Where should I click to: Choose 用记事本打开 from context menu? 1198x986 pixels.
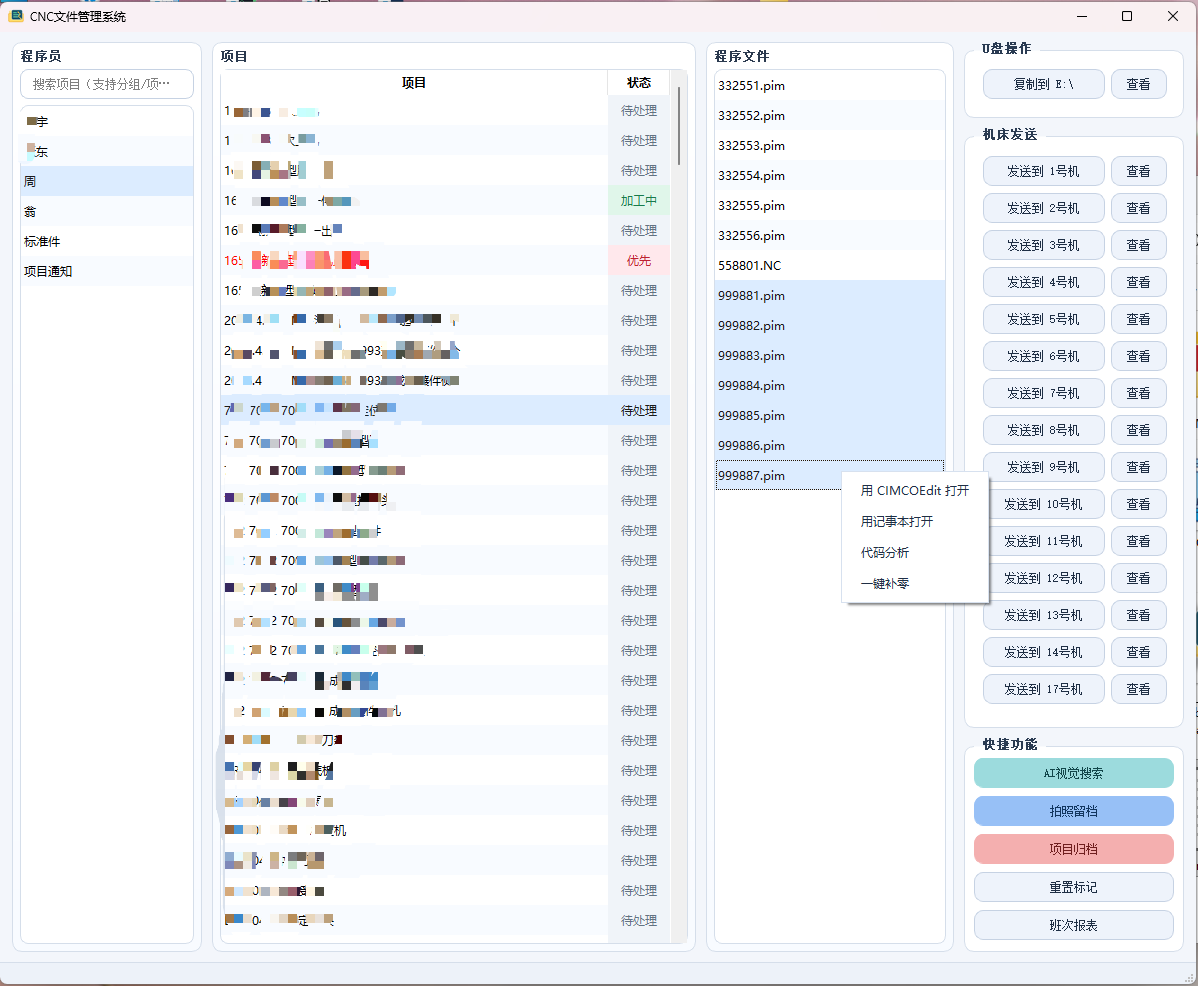(x=915, y=522)
